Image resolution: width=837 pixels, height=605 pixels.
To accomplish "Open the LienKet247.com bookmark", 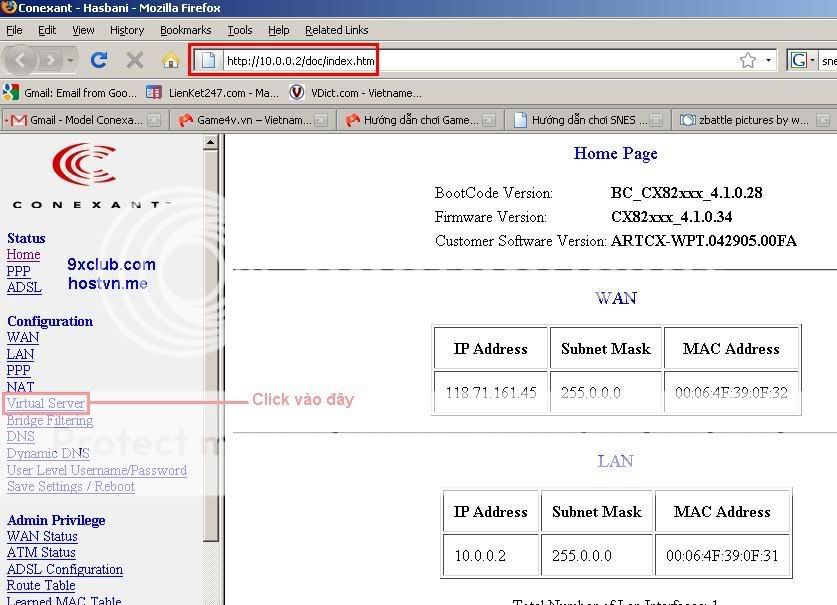I will (212, 93).
